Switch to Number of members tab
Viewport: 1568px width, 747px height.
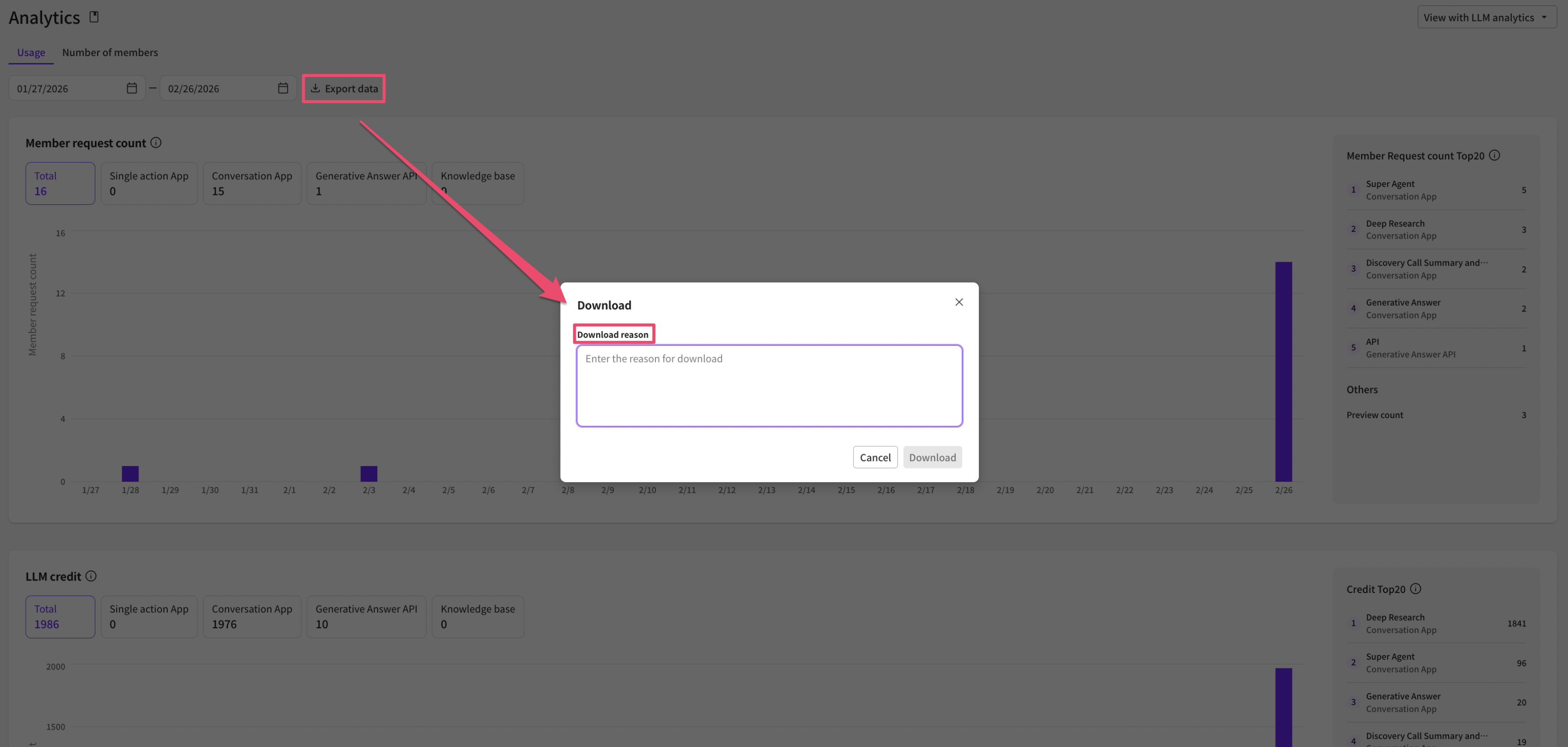[109, 53]
